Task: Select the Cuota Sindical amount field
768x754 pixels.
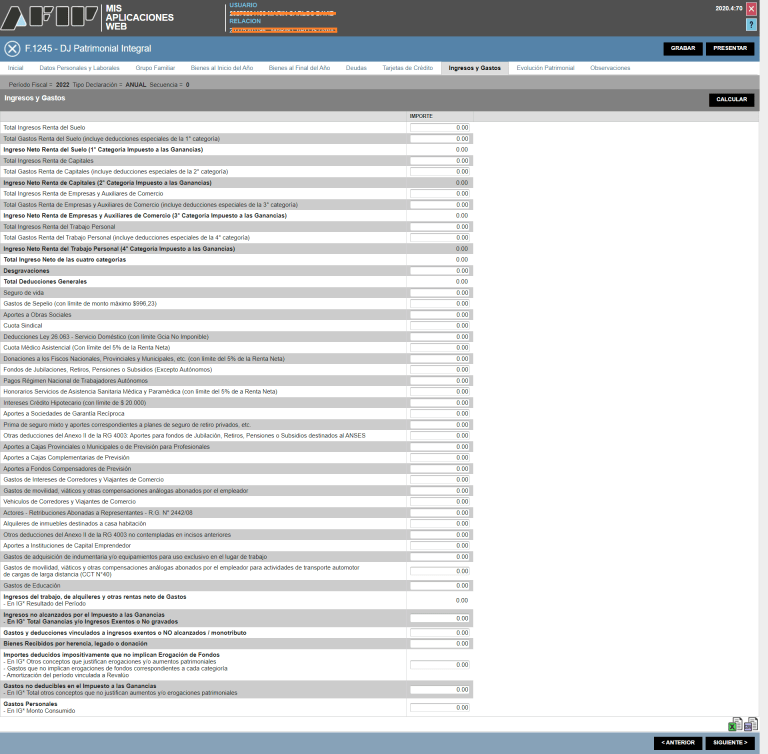Action: [x=439, y=325]
